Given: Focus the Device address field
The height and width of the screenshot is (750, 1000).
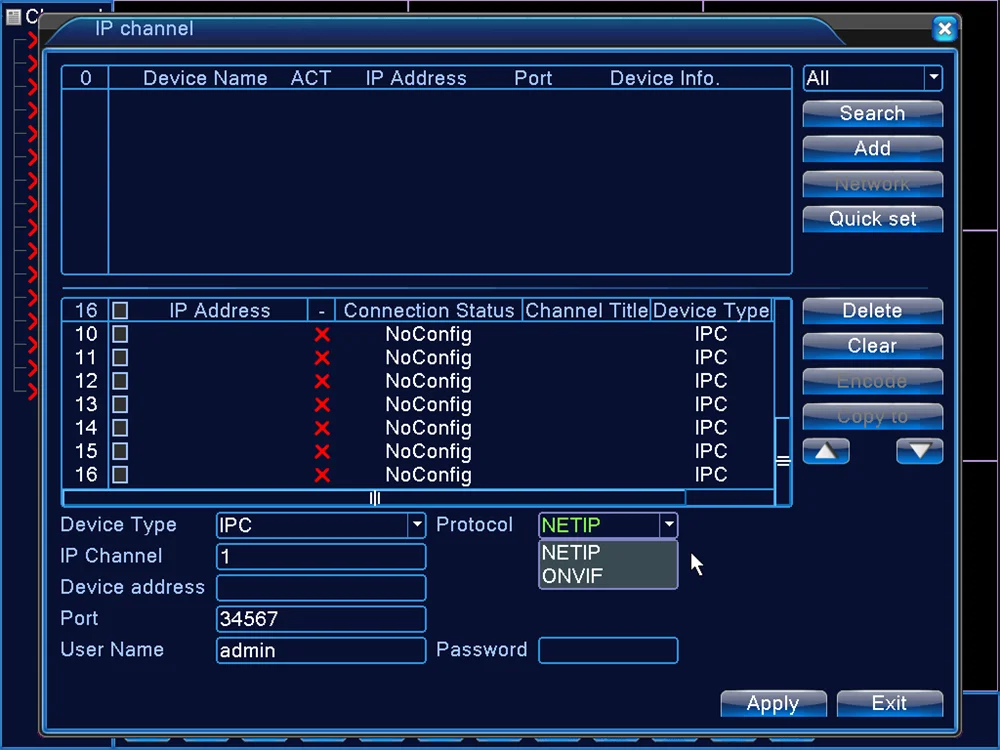Looking at the screenshot, I should [321, 587].
